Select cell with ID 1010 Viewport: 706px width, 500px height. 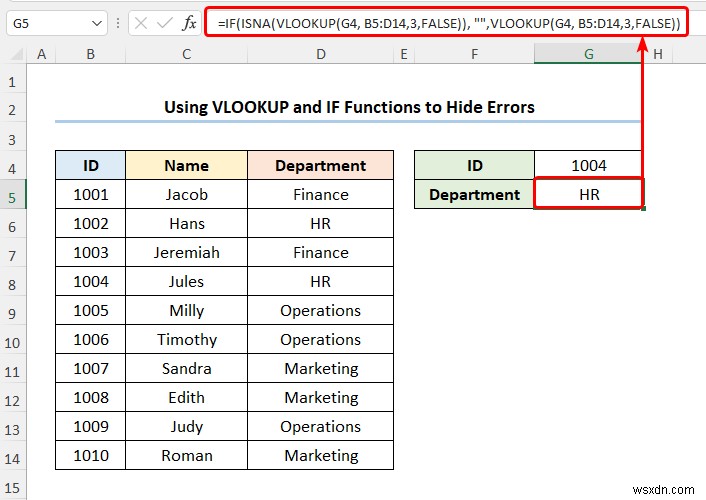pos(91,455)
